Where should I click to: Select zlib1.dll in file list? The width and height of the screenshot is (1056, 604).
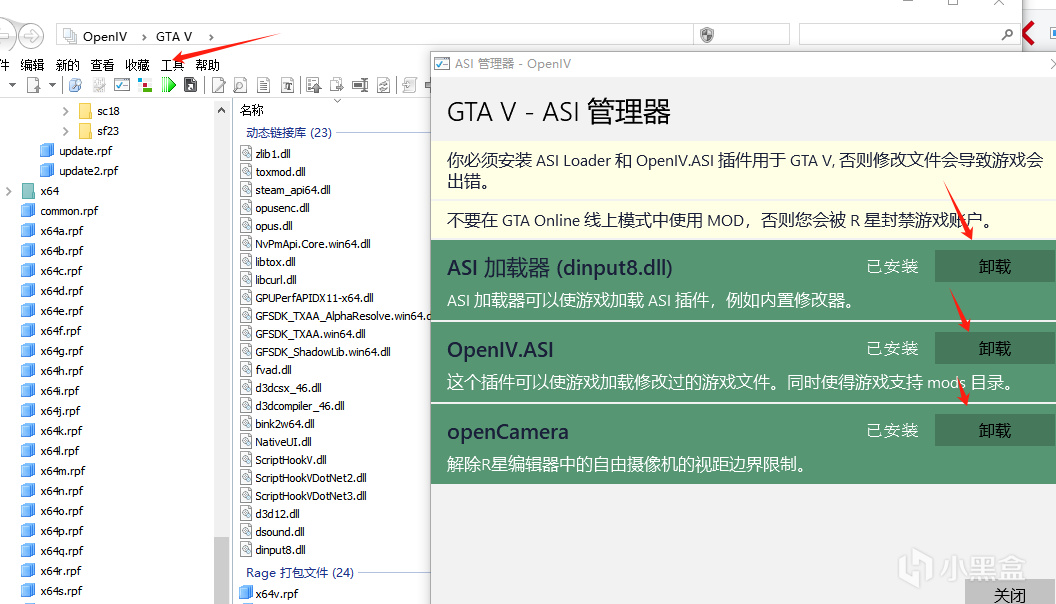(273, 154)
